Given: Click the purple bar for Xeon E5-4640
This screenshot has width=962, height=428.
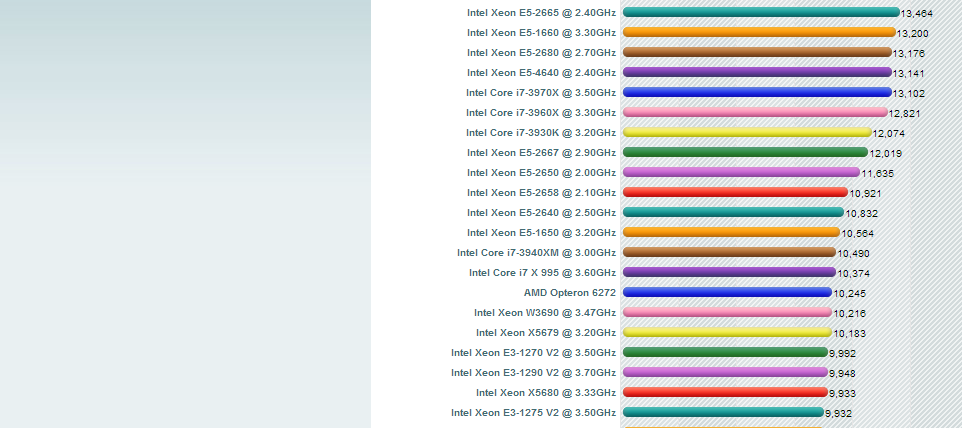Looking at the screenshot, I should 756,72.
